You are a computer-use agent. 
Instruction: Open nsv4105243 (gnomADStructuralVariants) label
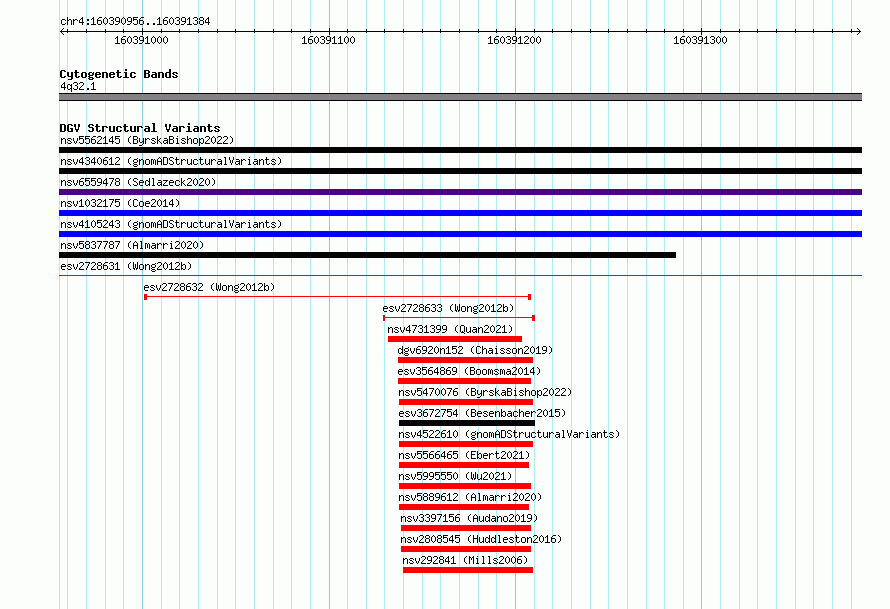171,224
